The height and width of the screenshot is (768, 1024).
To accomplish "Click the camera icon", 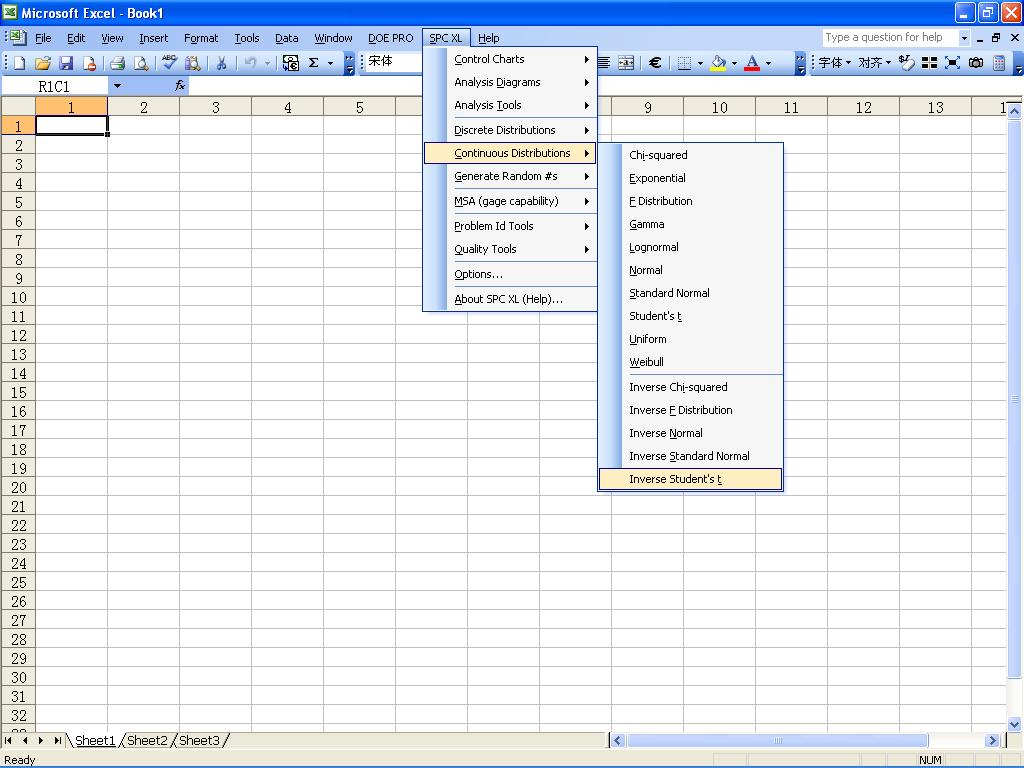I will click(976, 63).
